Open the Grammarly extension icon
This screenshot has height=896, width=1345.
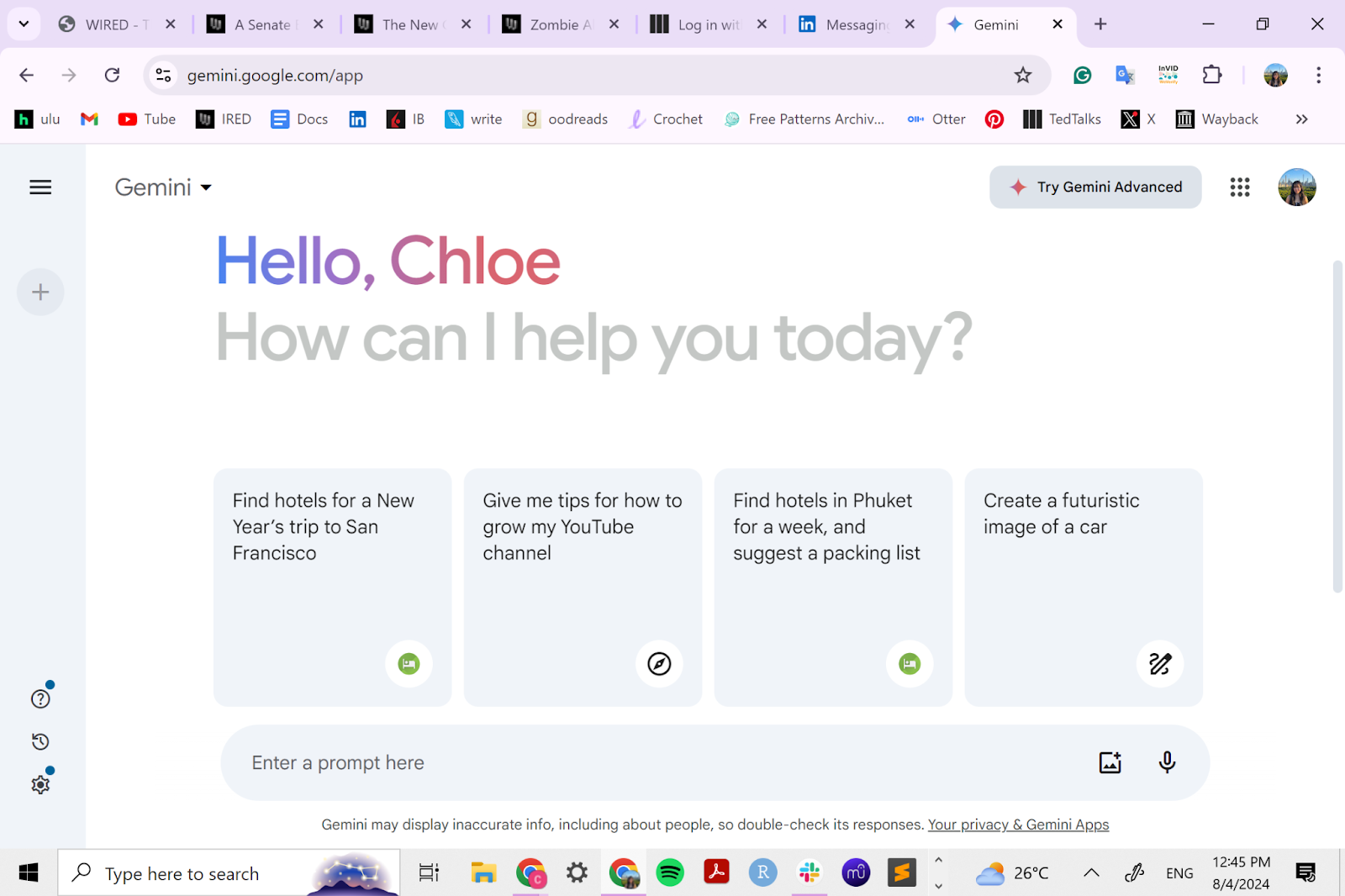[x=1083, y=75]
